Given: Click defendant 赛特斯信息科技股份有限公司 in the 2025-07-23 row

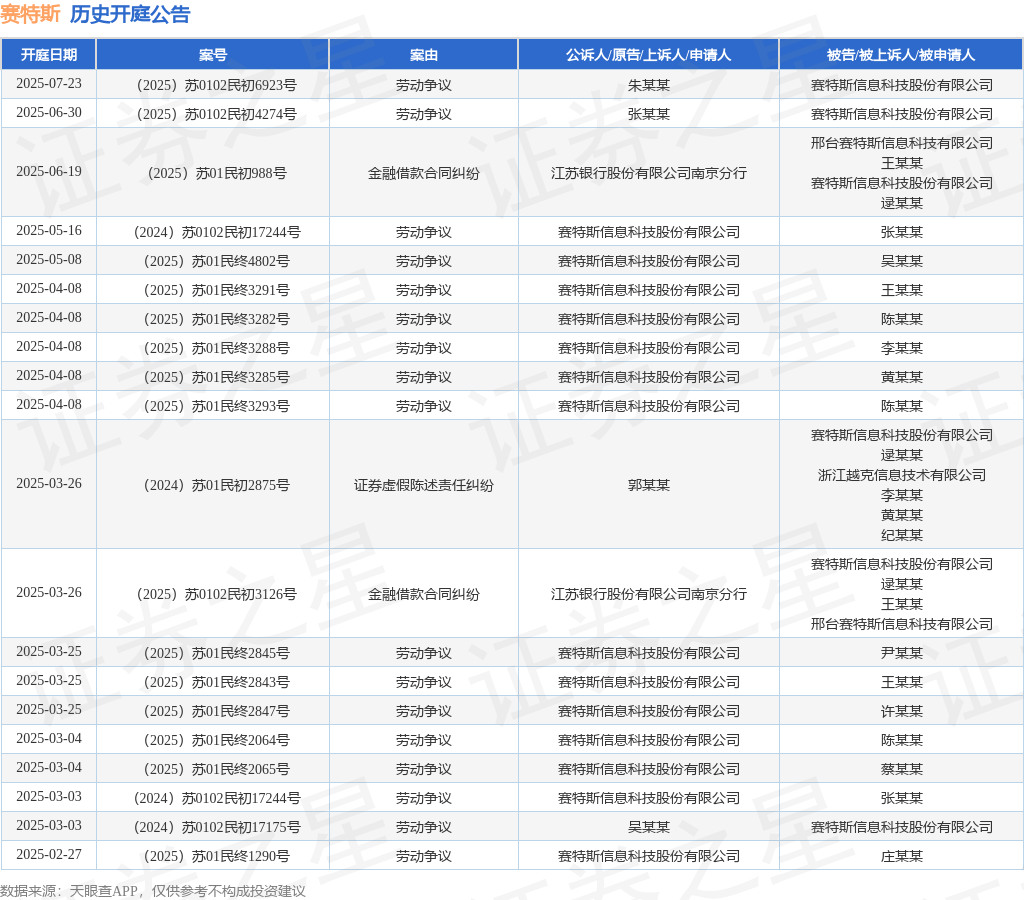Looking at the screenshot, I should tap(901, 85).
